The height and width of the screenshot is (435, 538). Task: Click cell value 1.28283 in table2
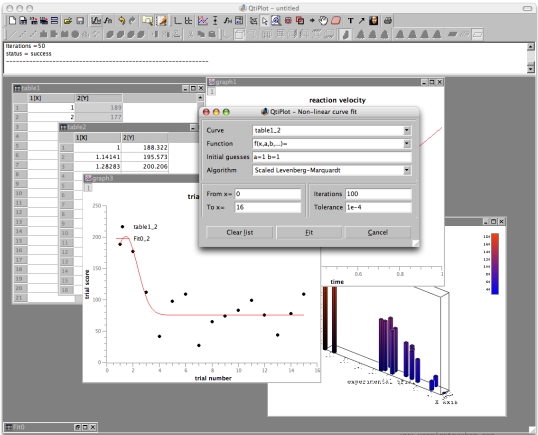(97, 166)
